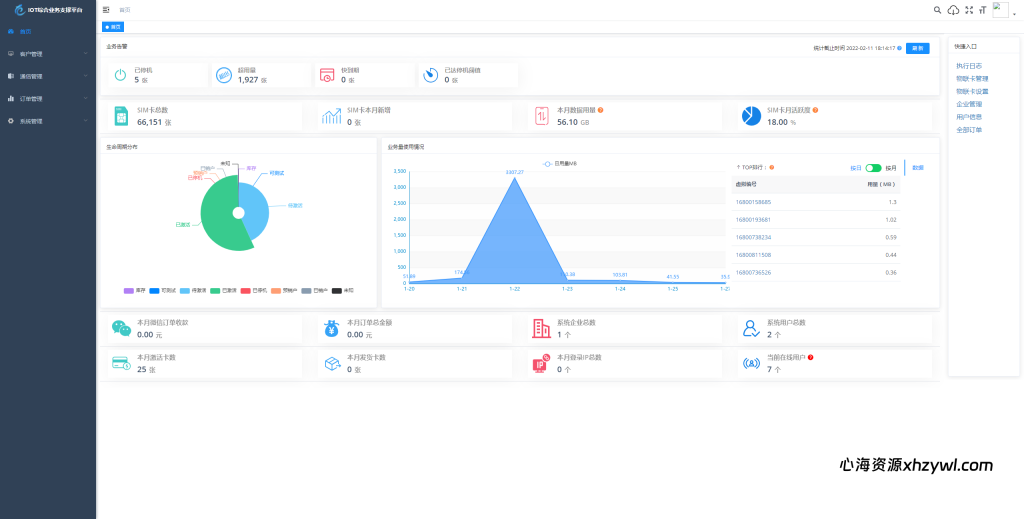Collapse the sidebar with the hamburger icon
The width and height of the screenshot is (1024, 519).
coord(106,10)
